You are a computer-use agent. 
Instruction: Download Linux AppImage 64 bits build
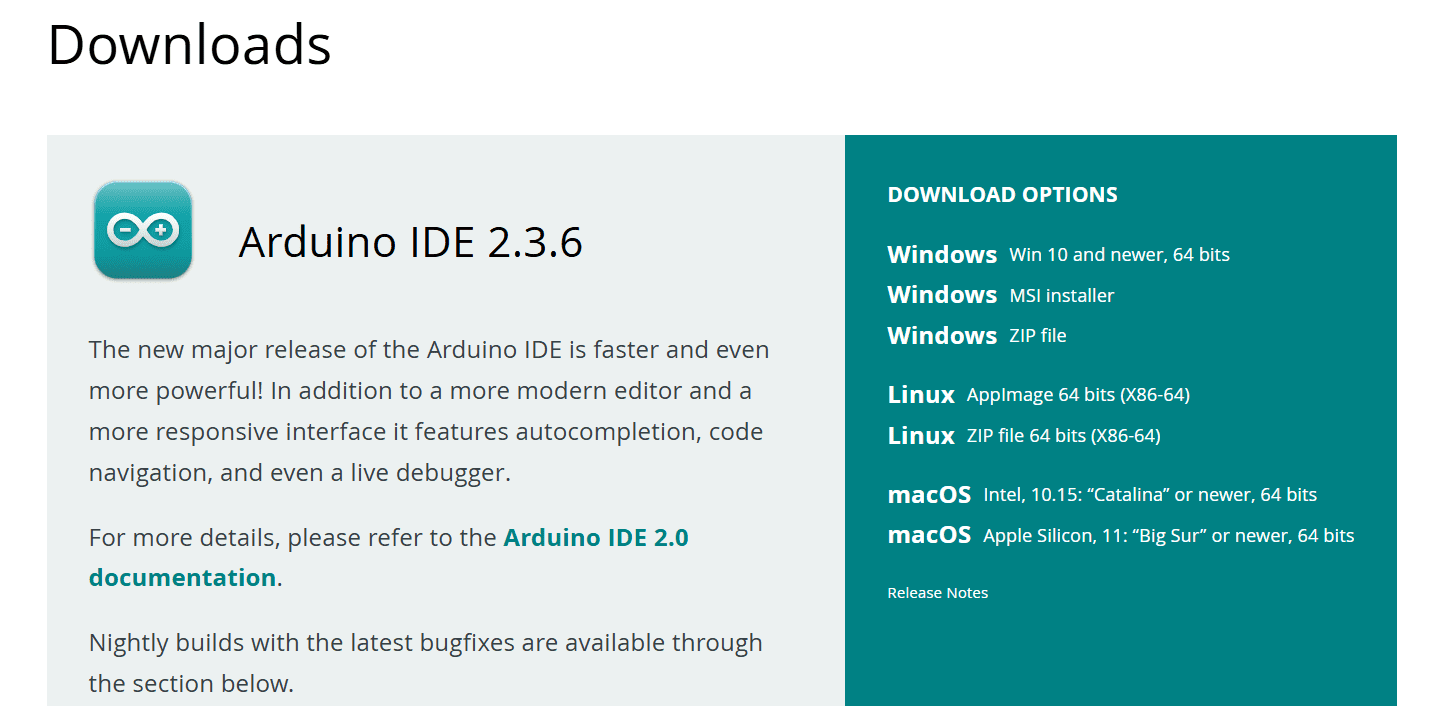pos(1037,395)
